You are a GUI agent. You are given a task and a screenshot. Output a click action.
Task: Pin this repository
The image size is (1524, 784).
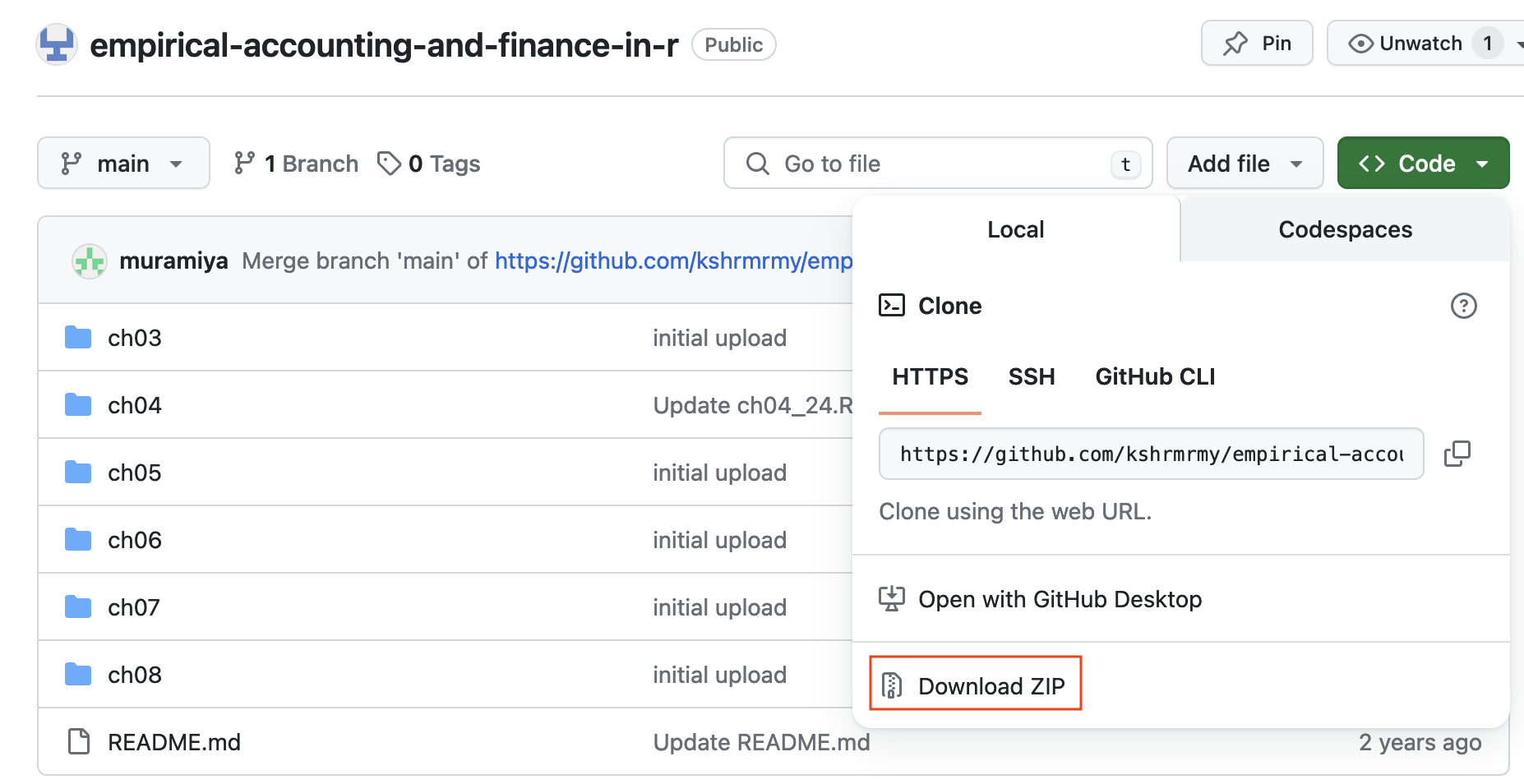(x=1257, y=44)
